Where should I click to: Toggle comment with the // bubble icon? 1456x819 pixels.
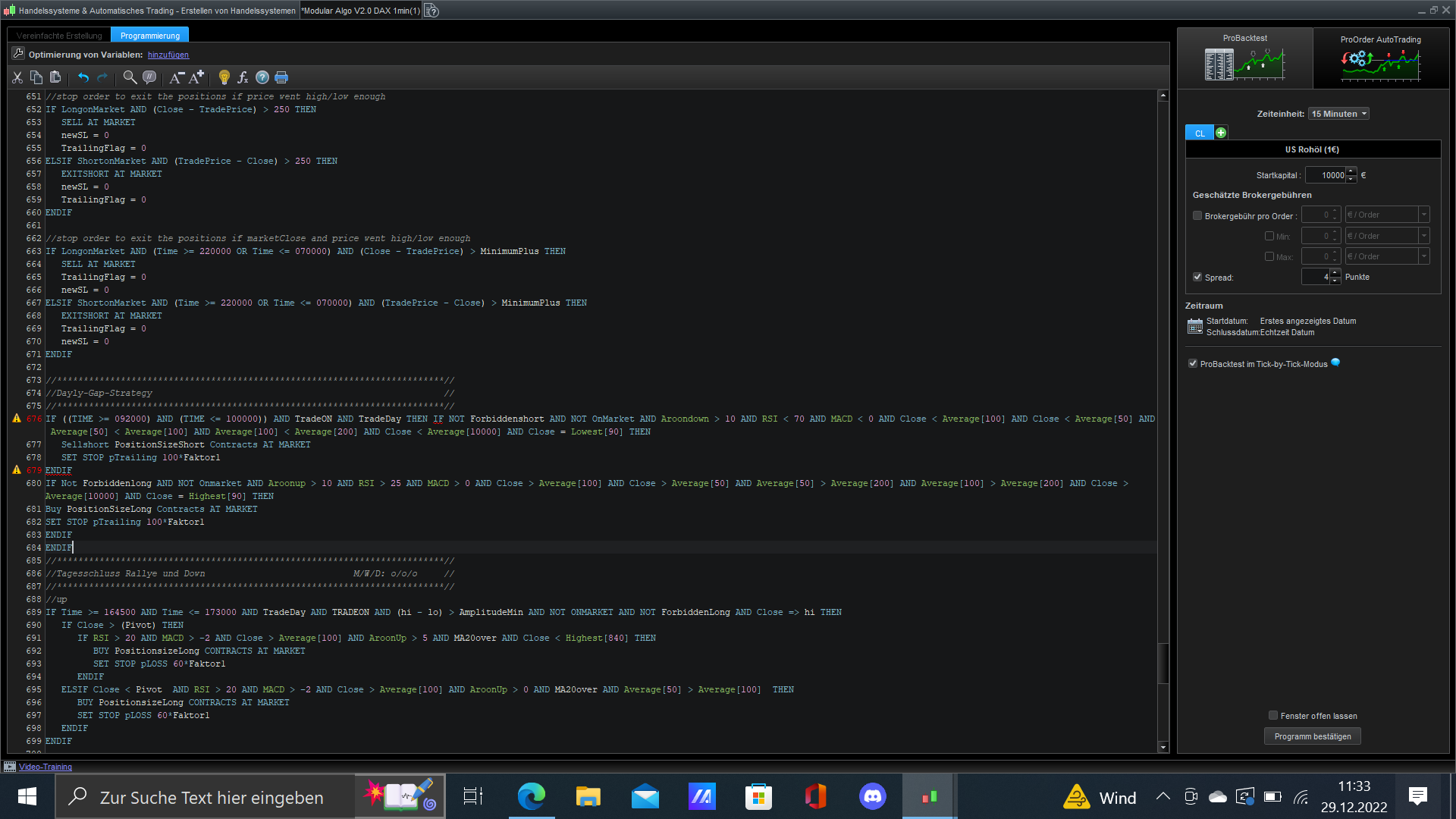pos(149,77)
